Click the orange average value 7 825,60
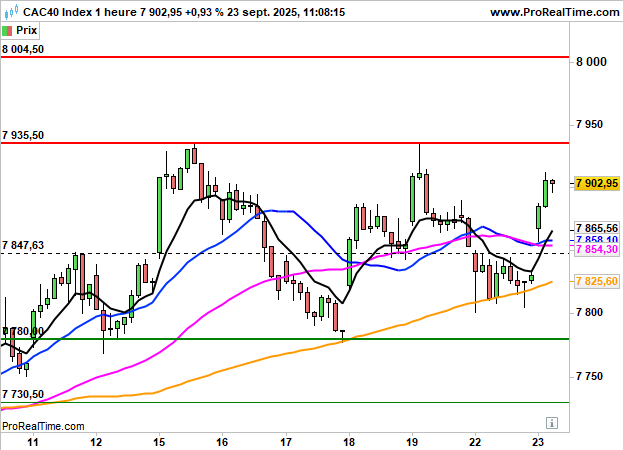 [596, 282]
